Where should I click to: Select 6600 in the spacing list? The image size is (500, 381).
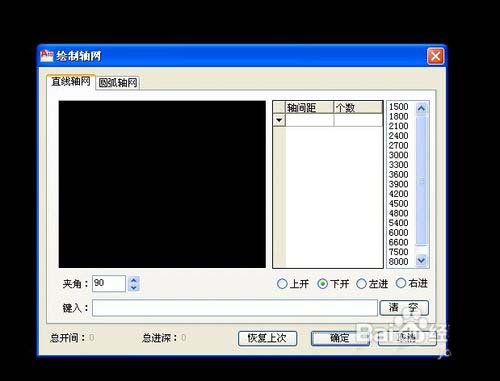click(399, 242)
